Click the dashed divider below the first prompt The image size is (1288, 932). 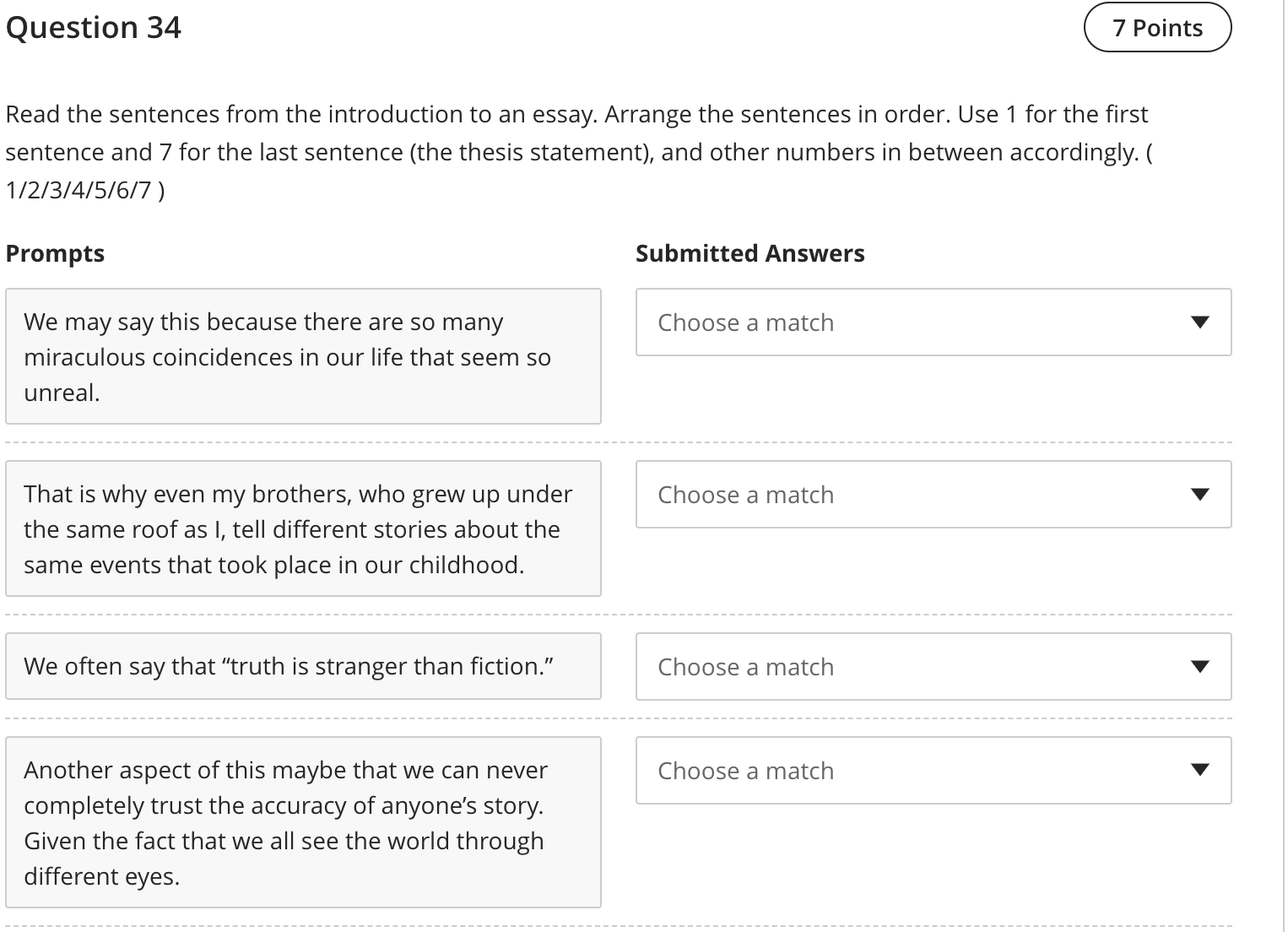(x=618, y=442)
